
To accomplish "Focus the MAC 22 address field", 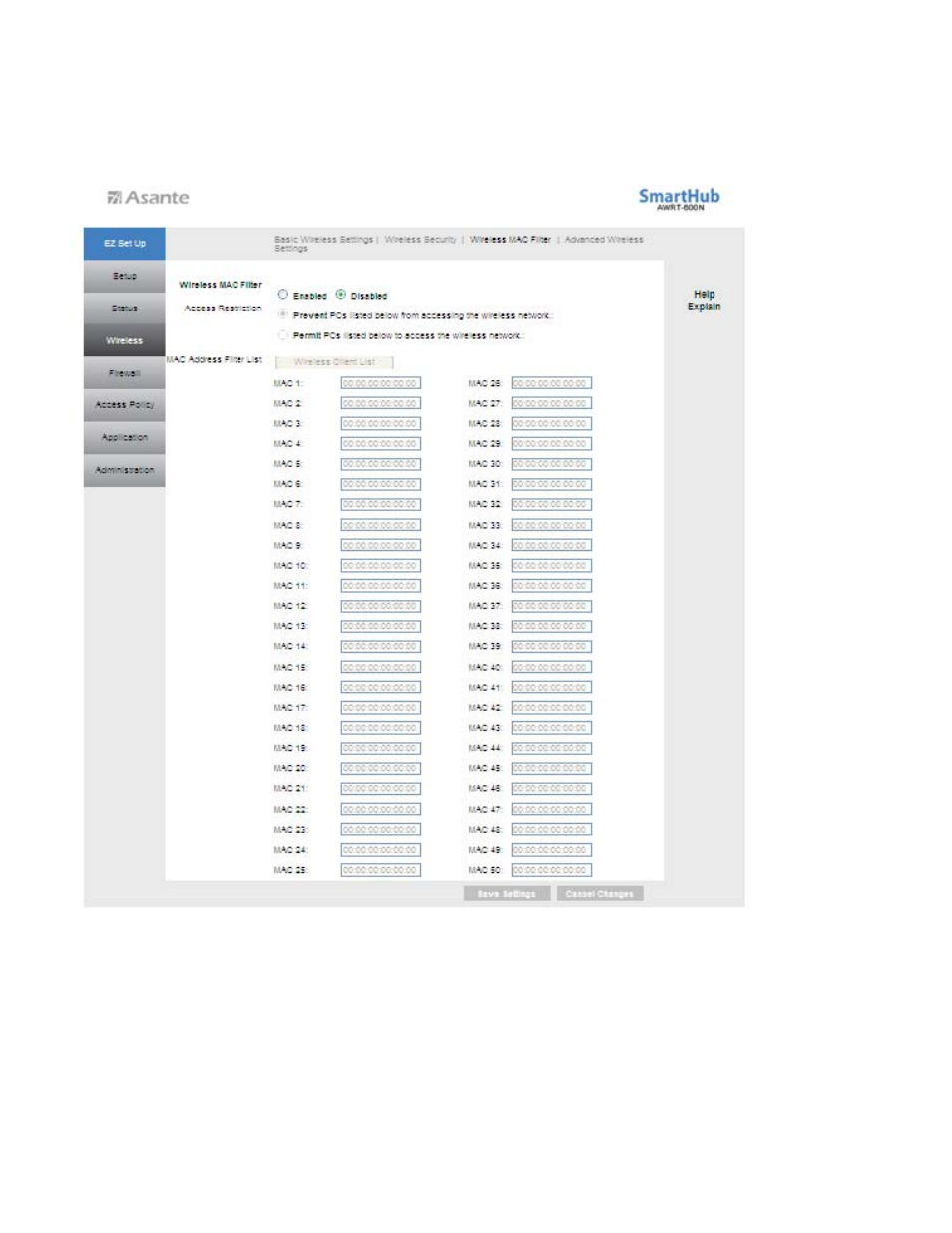I will tap(381, 809).
